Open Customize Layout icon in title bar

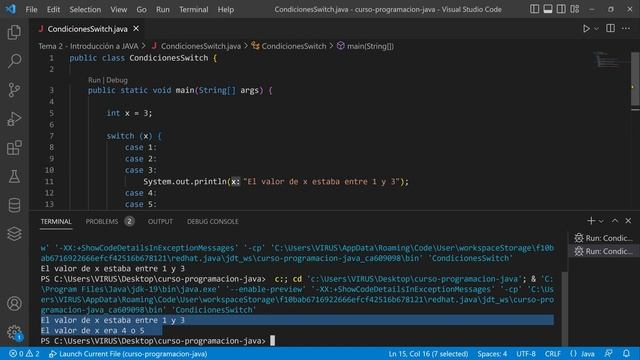575,9
